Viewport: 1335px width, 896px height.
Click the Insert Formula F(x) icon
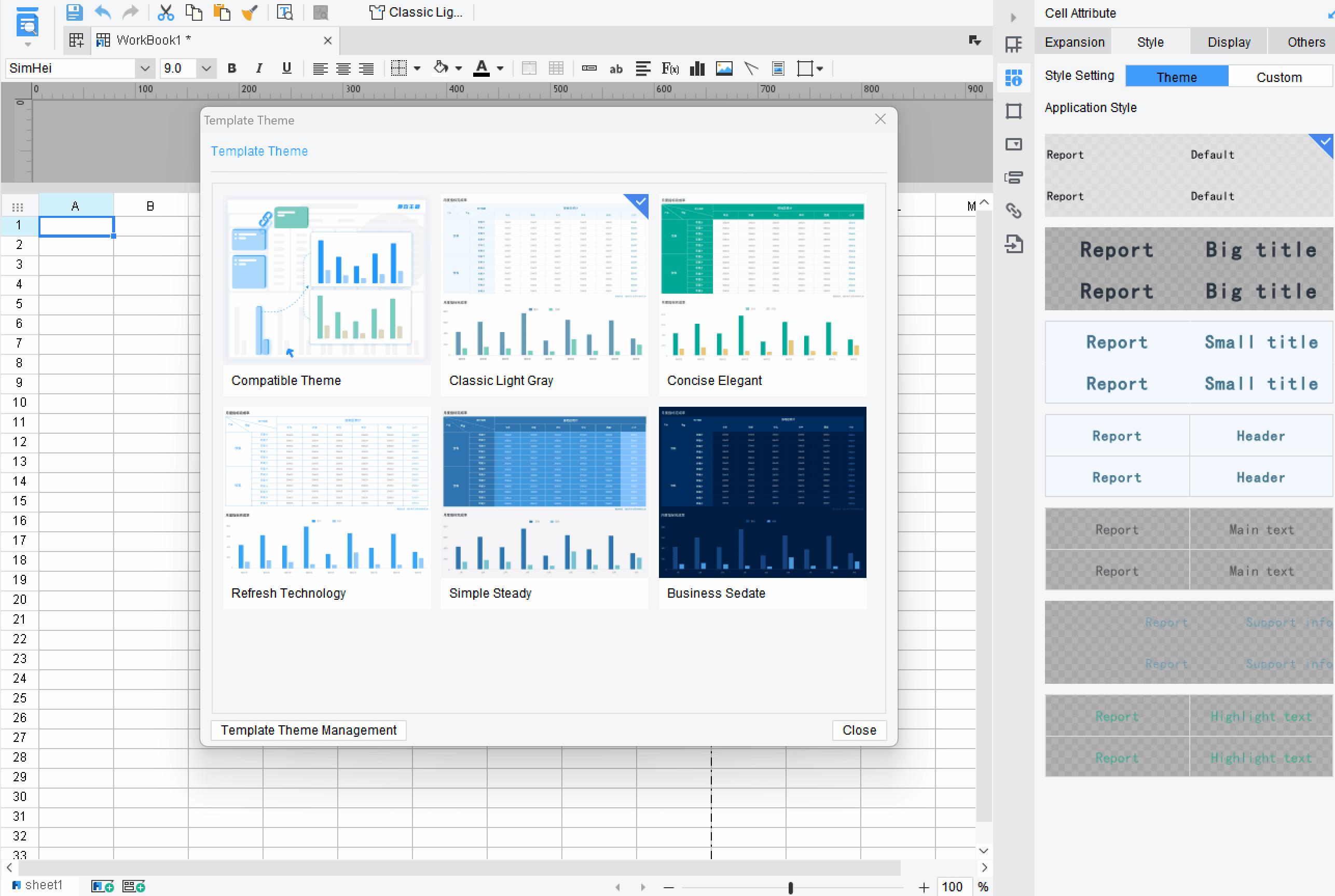[670, 68]
